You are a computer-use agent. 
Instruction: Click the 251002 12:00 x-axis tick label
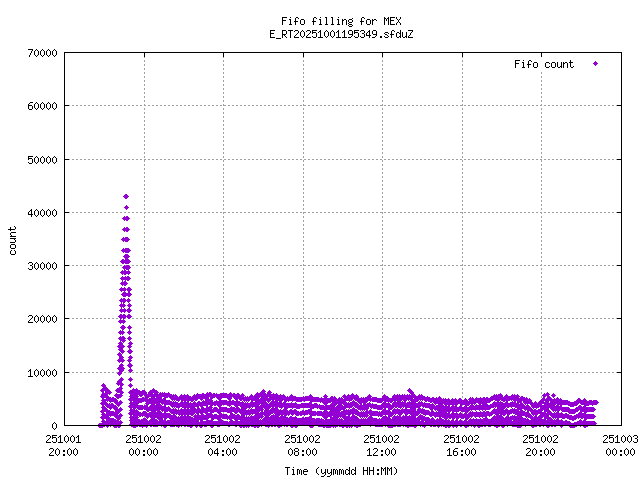coord(382,444)
